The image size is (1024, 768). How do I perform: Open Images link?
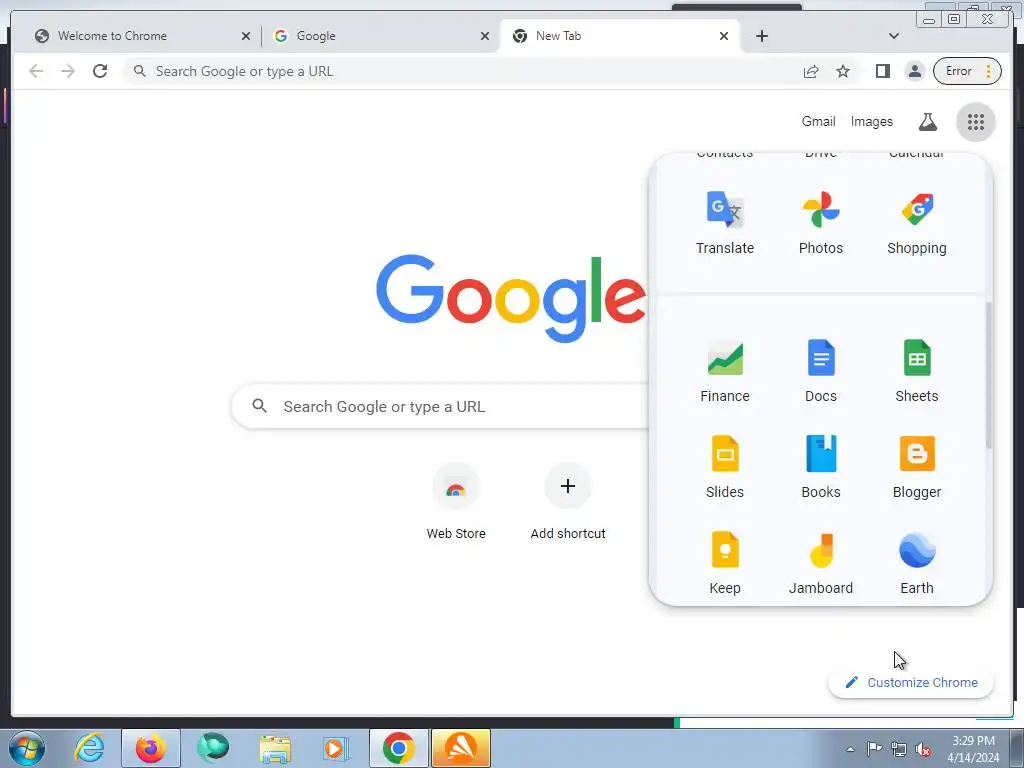[871, 121]
